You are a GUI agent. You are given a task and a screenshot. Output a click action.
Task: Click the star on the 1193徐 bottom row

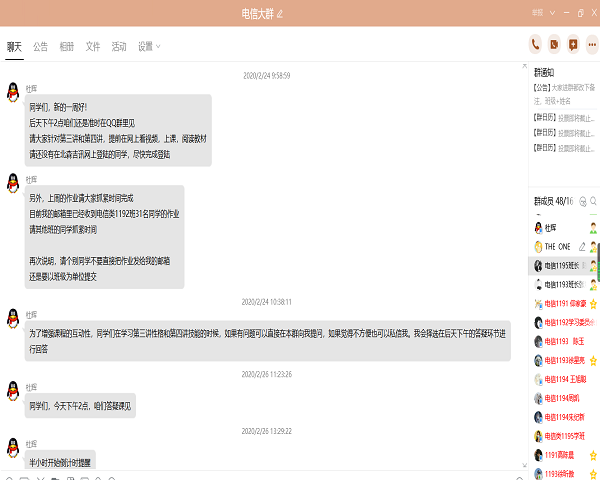tap(593, 474)
